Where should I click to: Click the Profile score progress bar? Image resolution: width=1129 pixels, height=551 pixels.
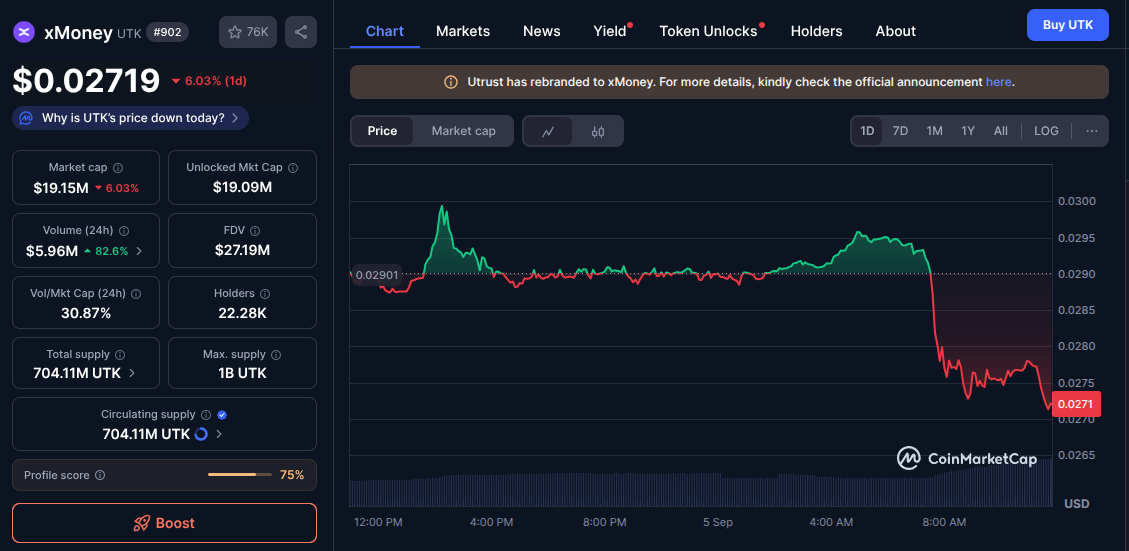click(x=240, y=475)
